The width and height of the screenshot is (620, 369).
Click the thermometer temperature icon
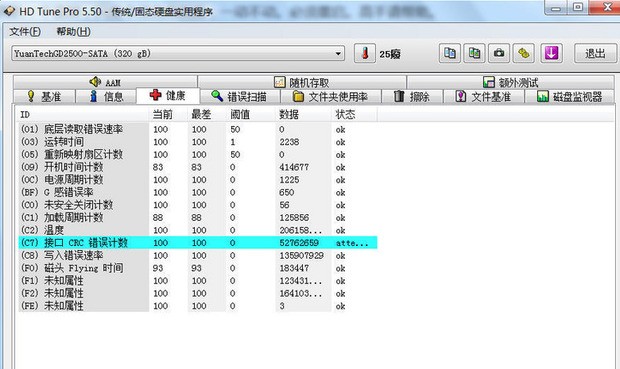365,53
